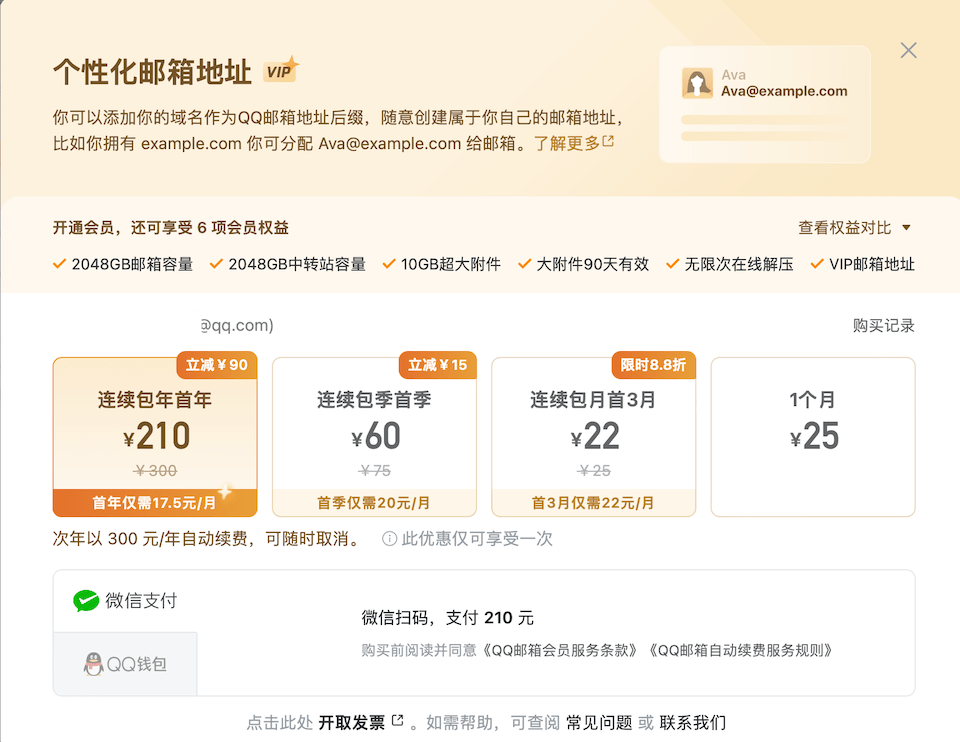Click the checkmark beside 2048GB邮箱容量

(59, 264)
